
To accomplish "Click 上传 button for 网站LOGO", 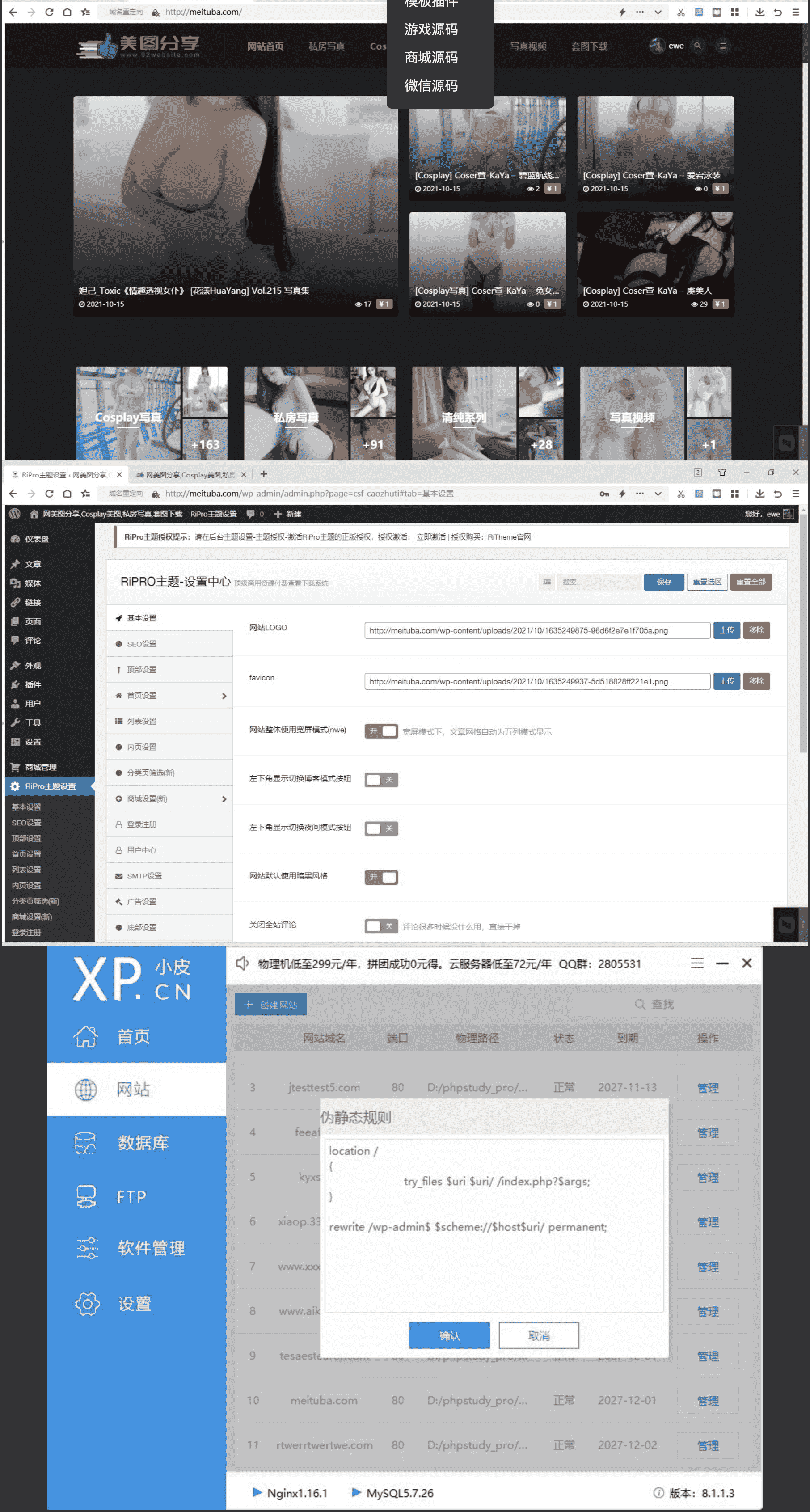I will tap(727, 630).
